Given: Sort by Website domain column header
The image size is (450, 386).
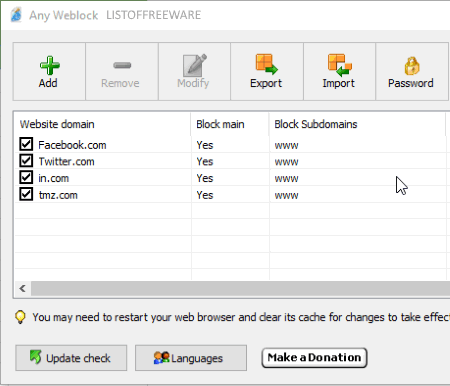Looking at the screenshot, I should [102, 124].
